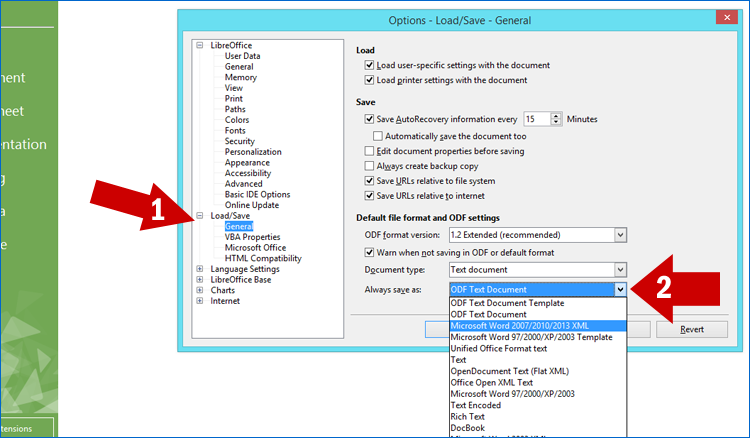Collapse the Load/Save tree node
750x438 pixels.
point(201,215)
